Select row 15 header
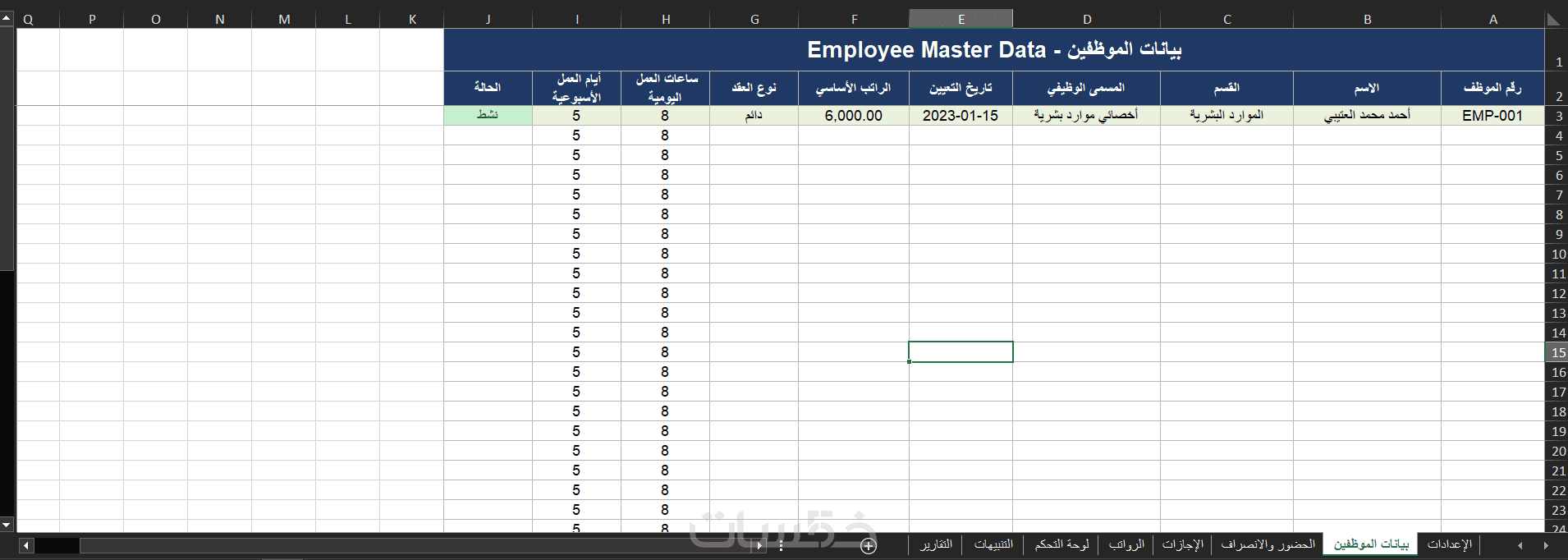Screen dimensions: 1568x560 pyautogui.click(x=1557, y=352)
